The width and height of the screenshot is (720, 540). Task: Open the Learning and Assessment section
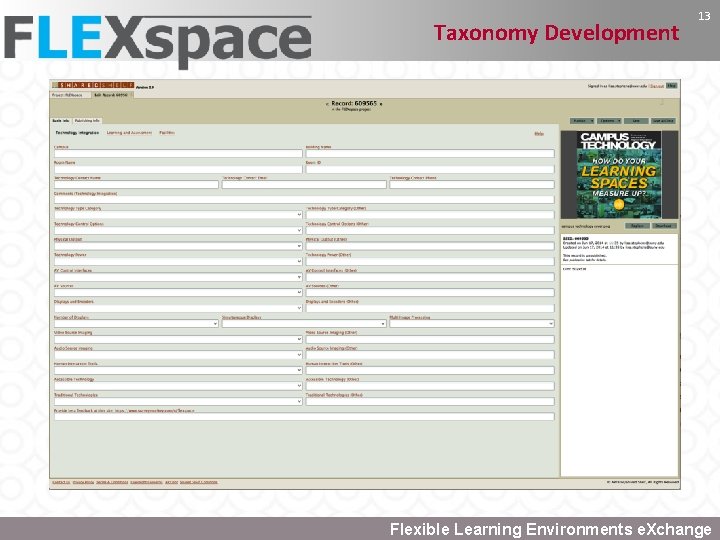[129, 133]
